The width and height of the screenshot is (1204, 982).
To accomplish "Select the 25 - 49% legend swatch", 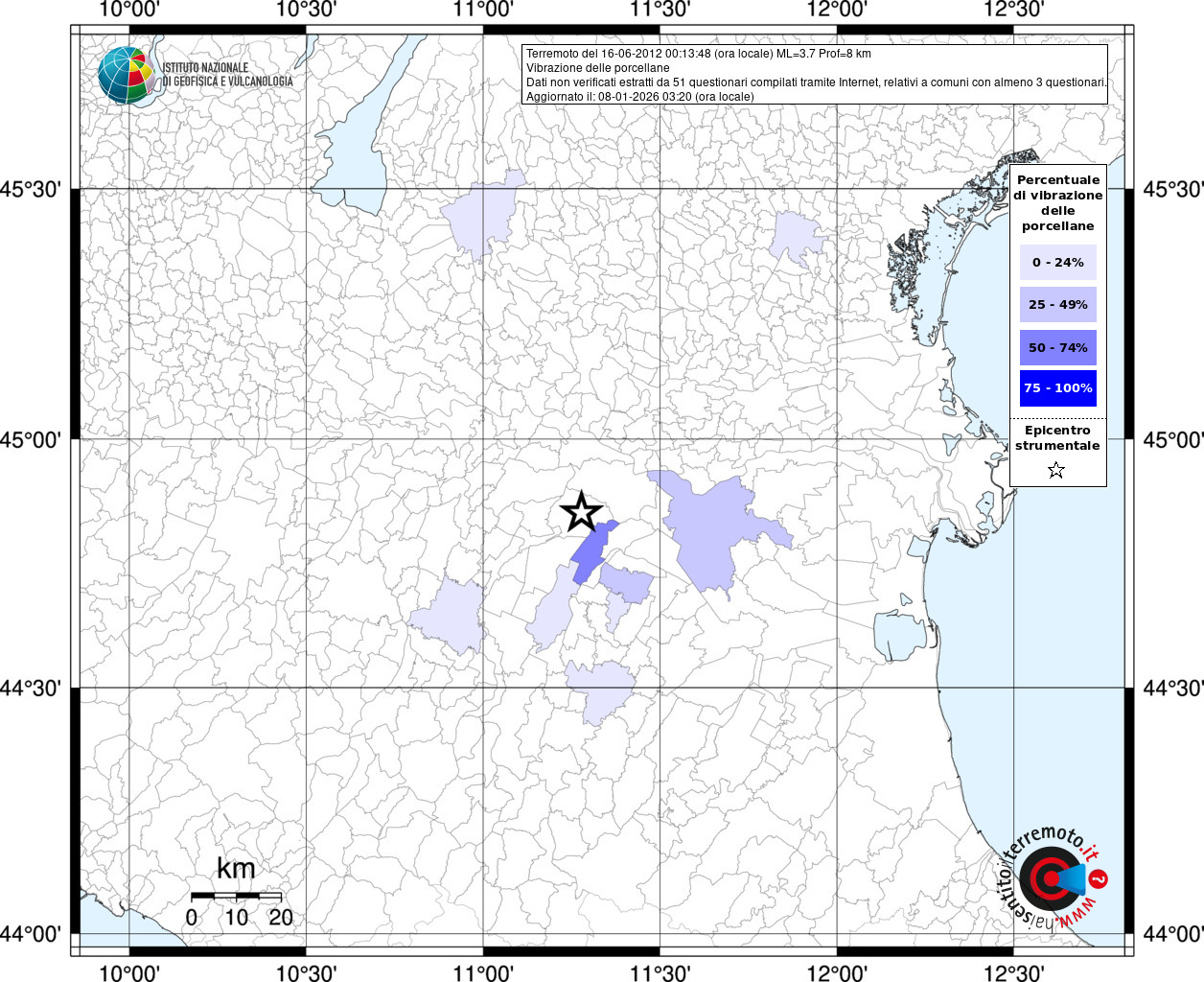I will 1058,304.
